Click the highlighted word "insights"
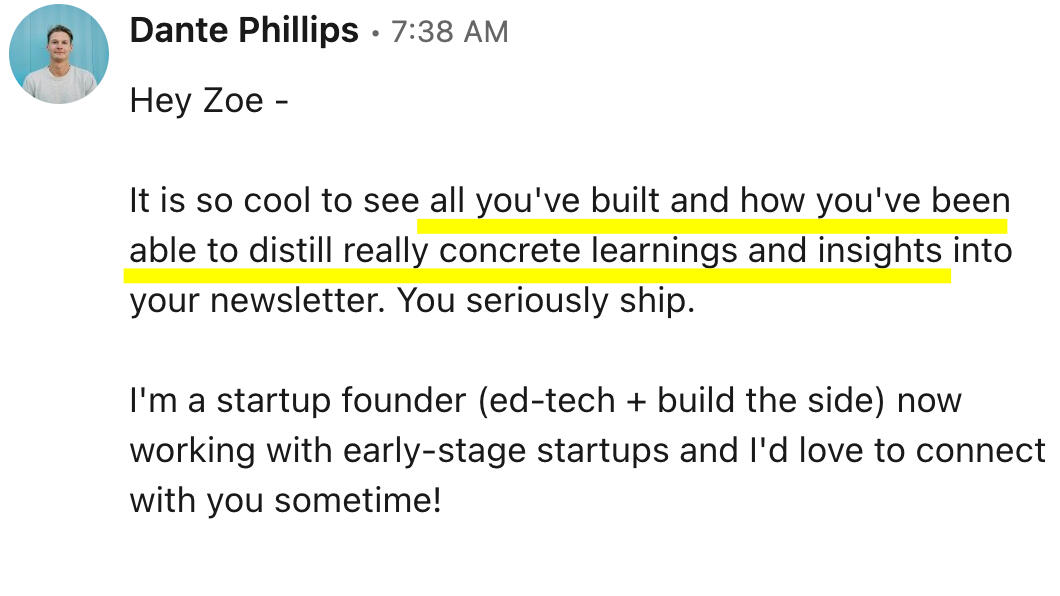The image size is (1060, 596). click(879, 251)
